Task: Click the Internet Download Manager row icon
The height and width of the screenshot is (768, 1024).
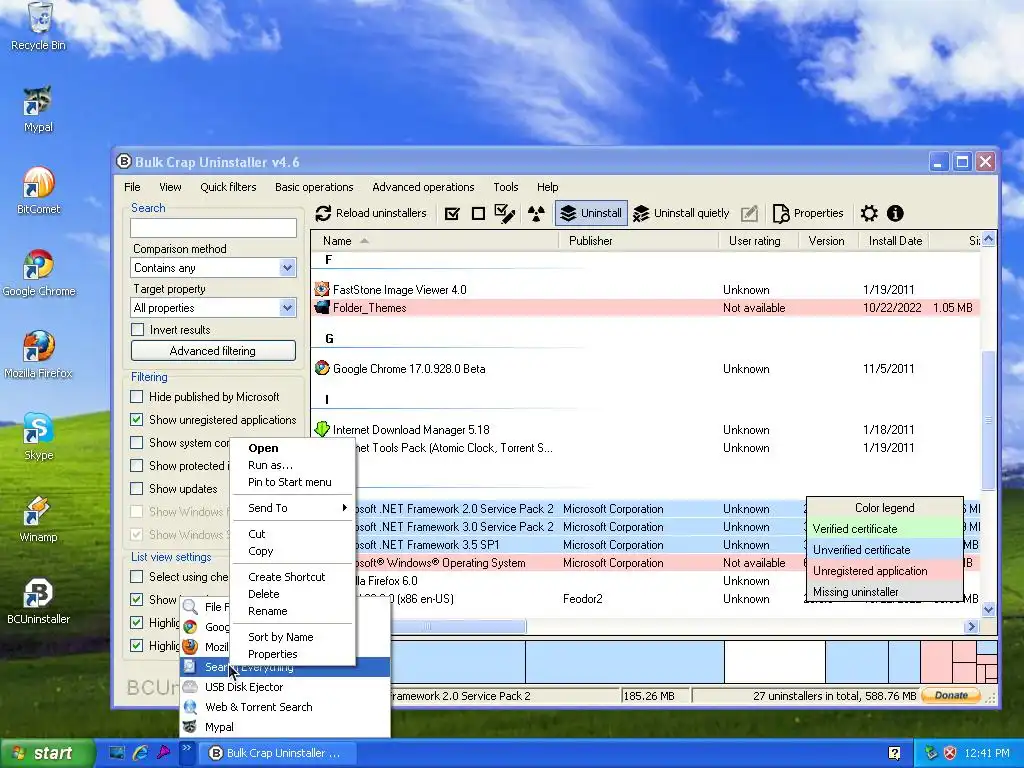Action: click(321, 429)
